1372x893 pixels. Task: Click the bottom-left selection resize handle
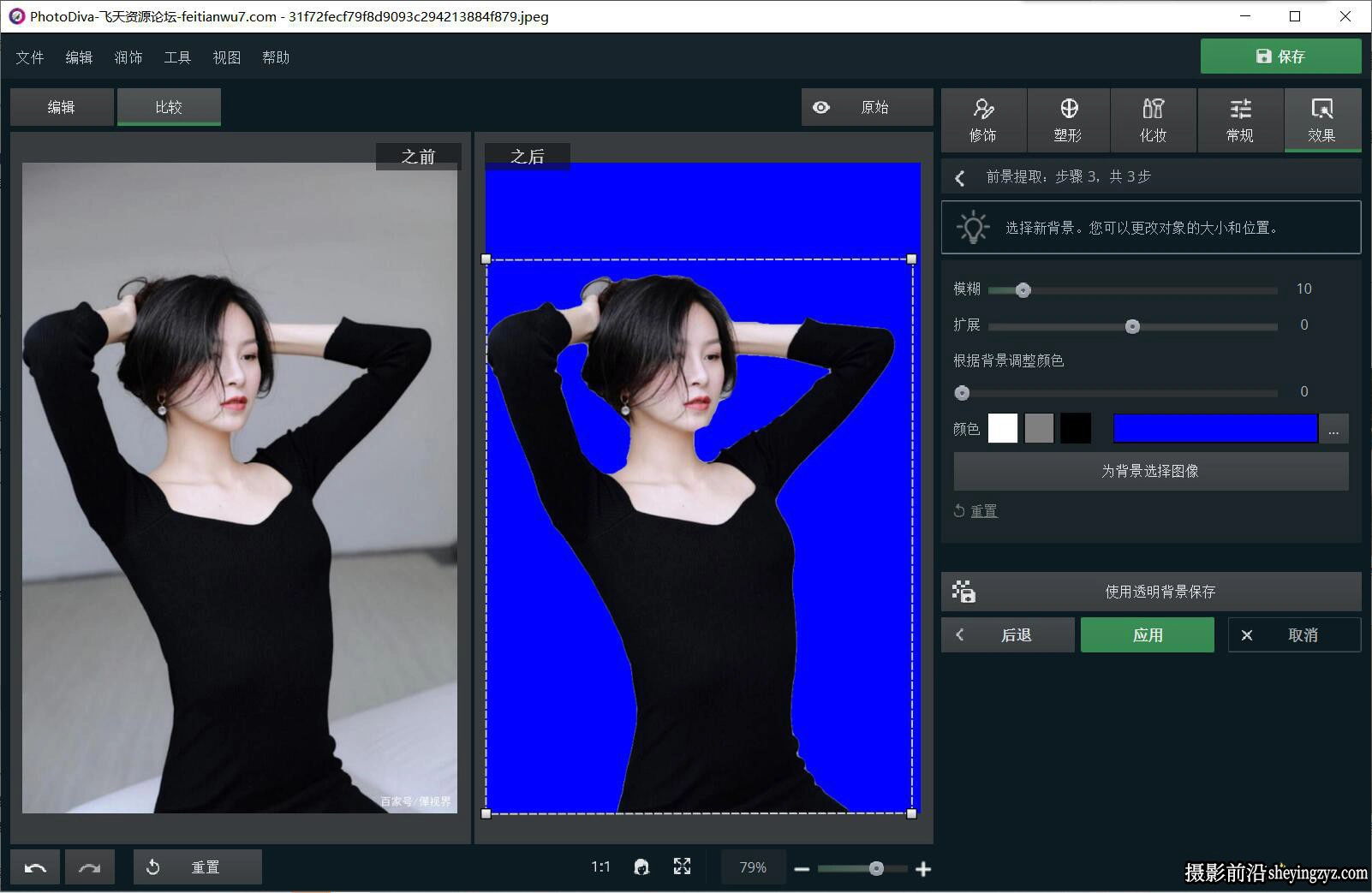pyautogui.click(x=486, y=813)
